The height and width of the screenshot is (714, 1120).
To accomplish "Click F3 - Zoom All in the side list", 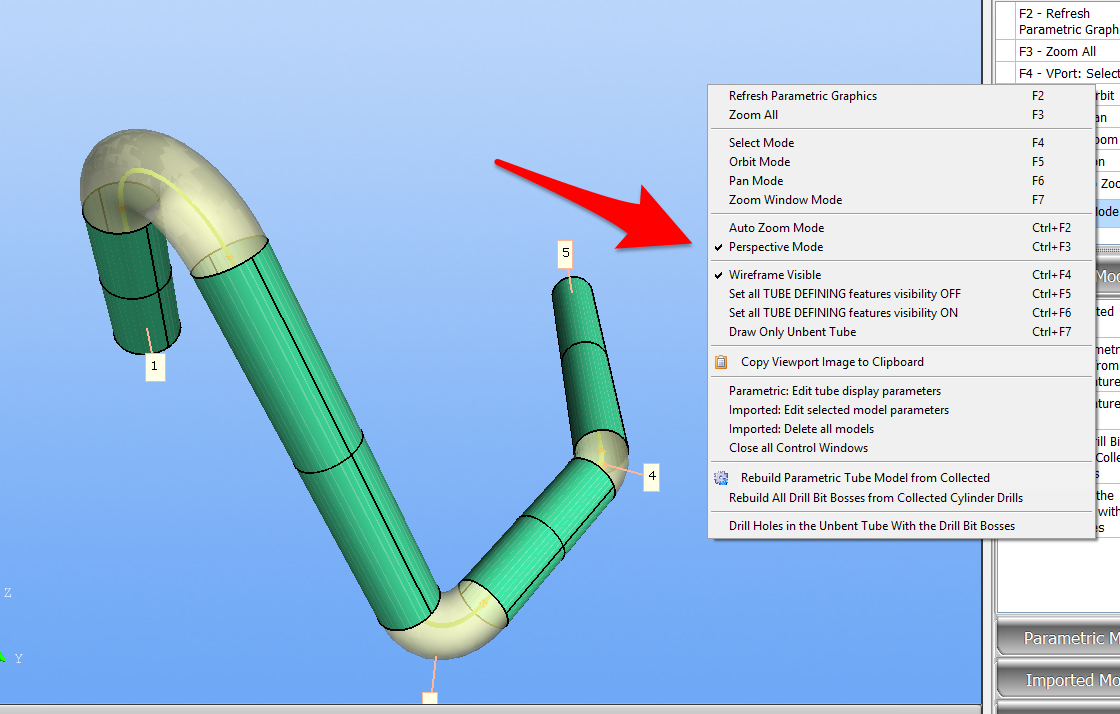I will click(x=1057, y=52).
